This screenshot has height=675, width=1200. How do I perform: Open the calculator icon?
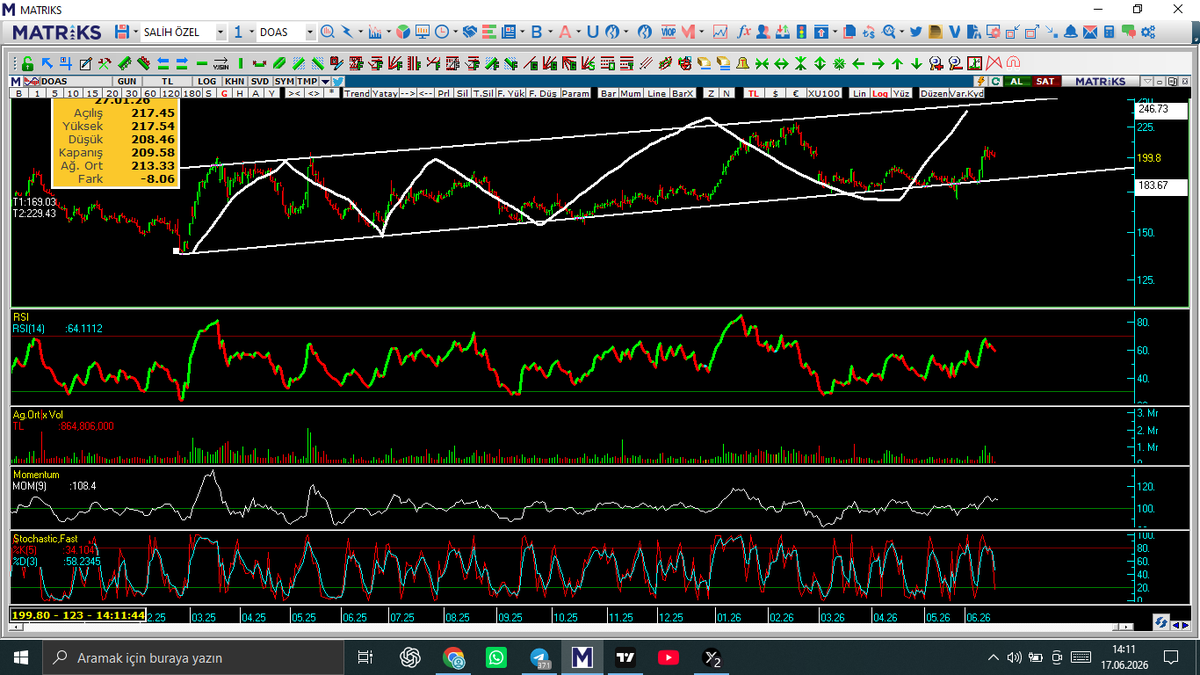(x=1109, y=32)
